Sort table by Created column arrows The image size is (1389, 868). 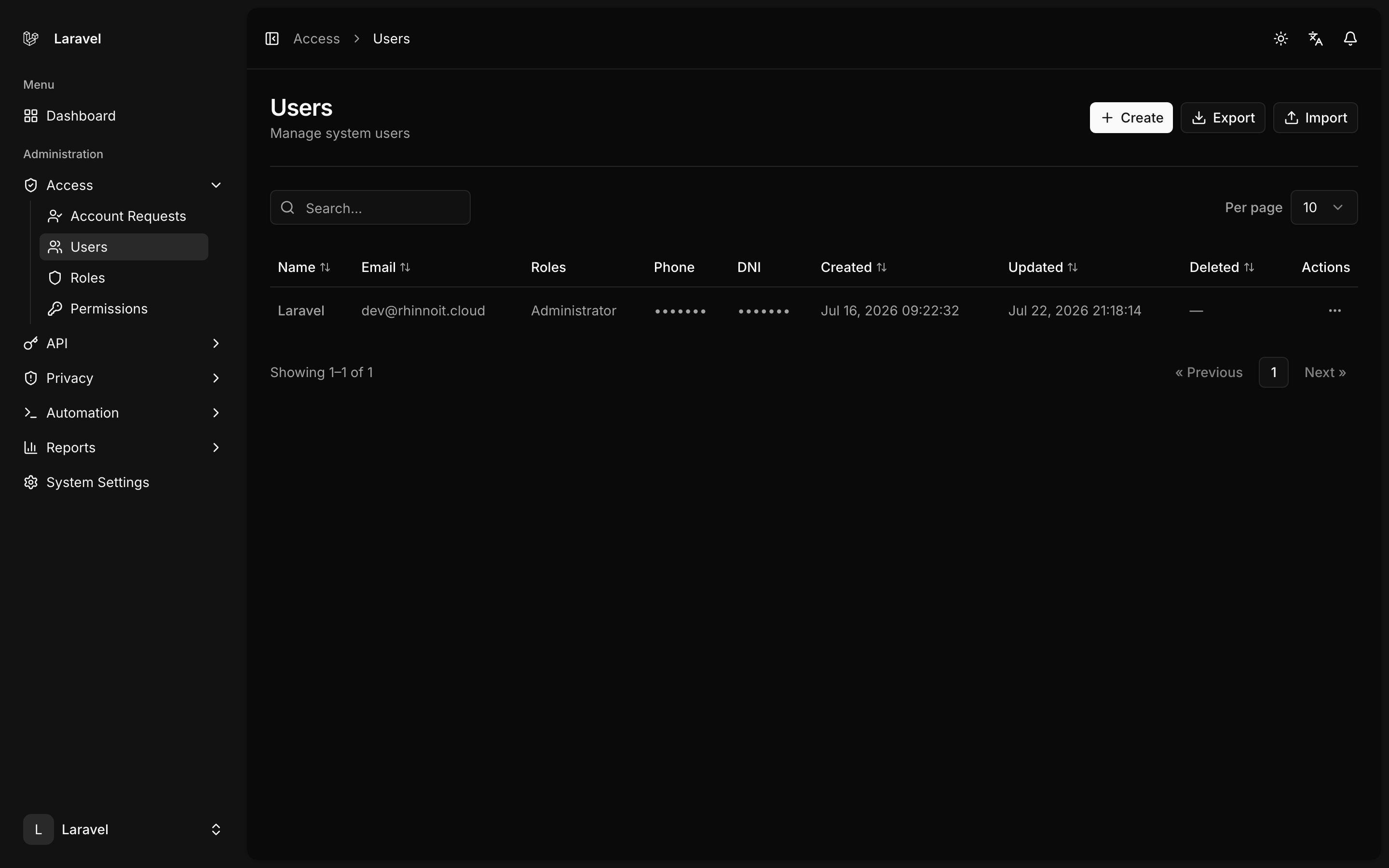pyautogui.click(x=882, y=267)
